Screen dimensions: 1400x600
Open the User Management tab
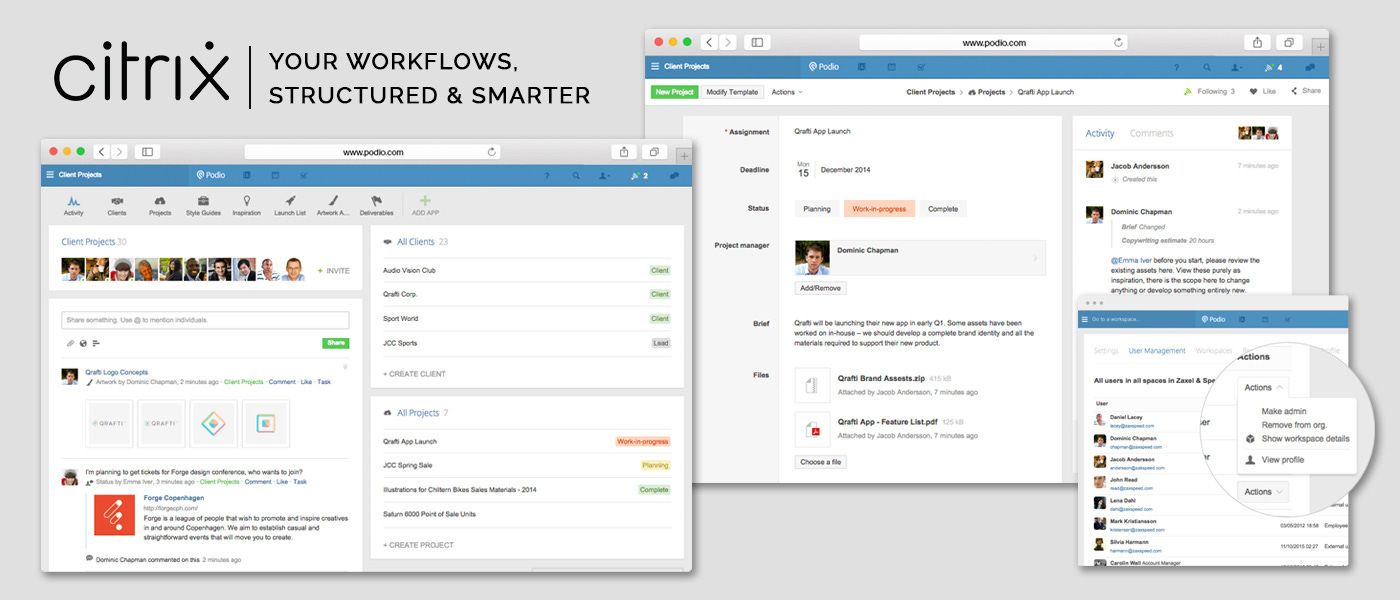coord(1157,351)
